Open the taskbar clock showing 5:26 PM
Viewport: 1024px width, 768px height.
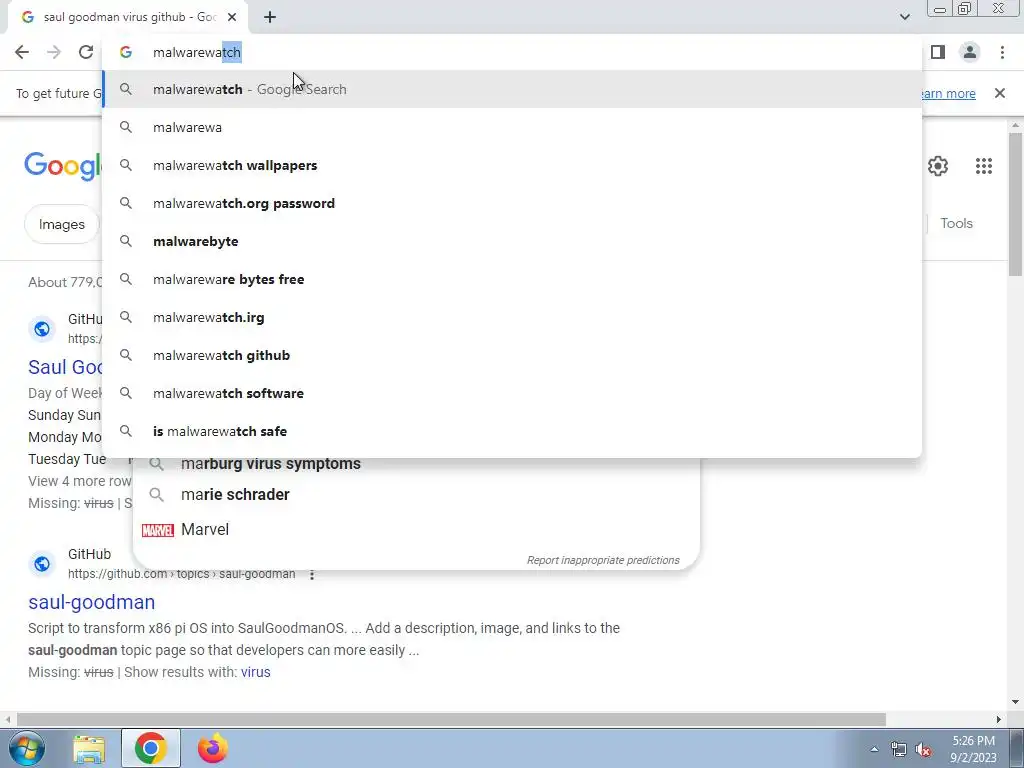pos(973,749)
